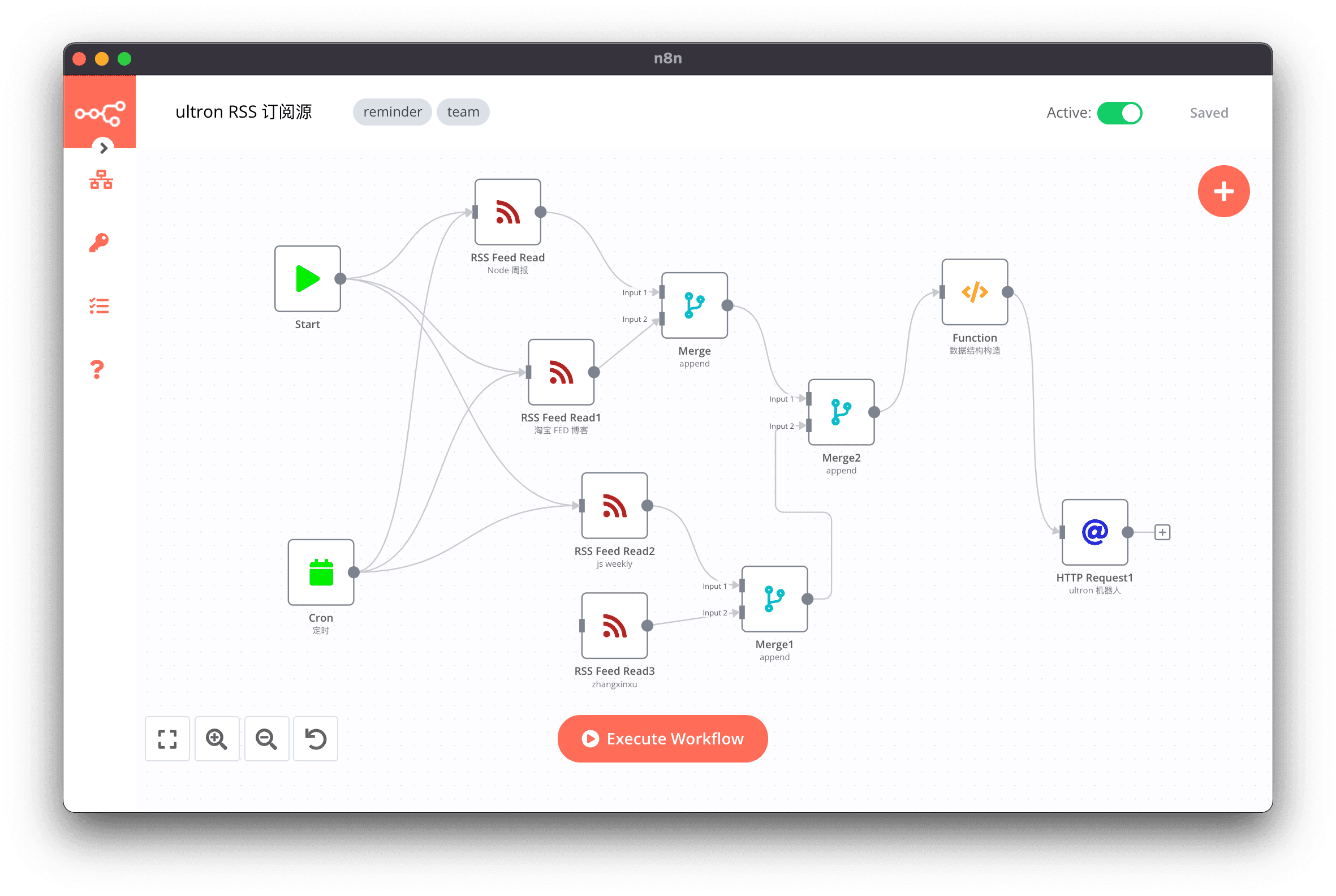The image size is (1336, 896).
Task: Select the Merge1 node
Action: click(774, 599)
